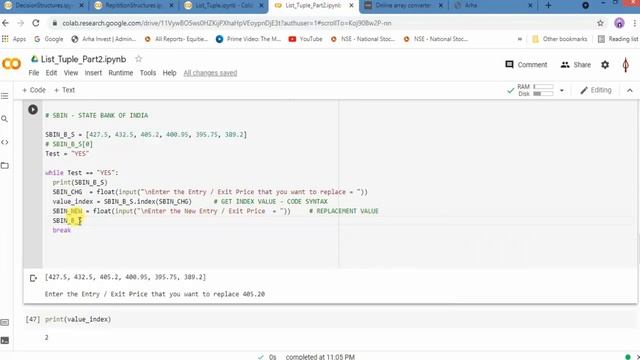Switch to DecisionStructures tab

[44, 6]
